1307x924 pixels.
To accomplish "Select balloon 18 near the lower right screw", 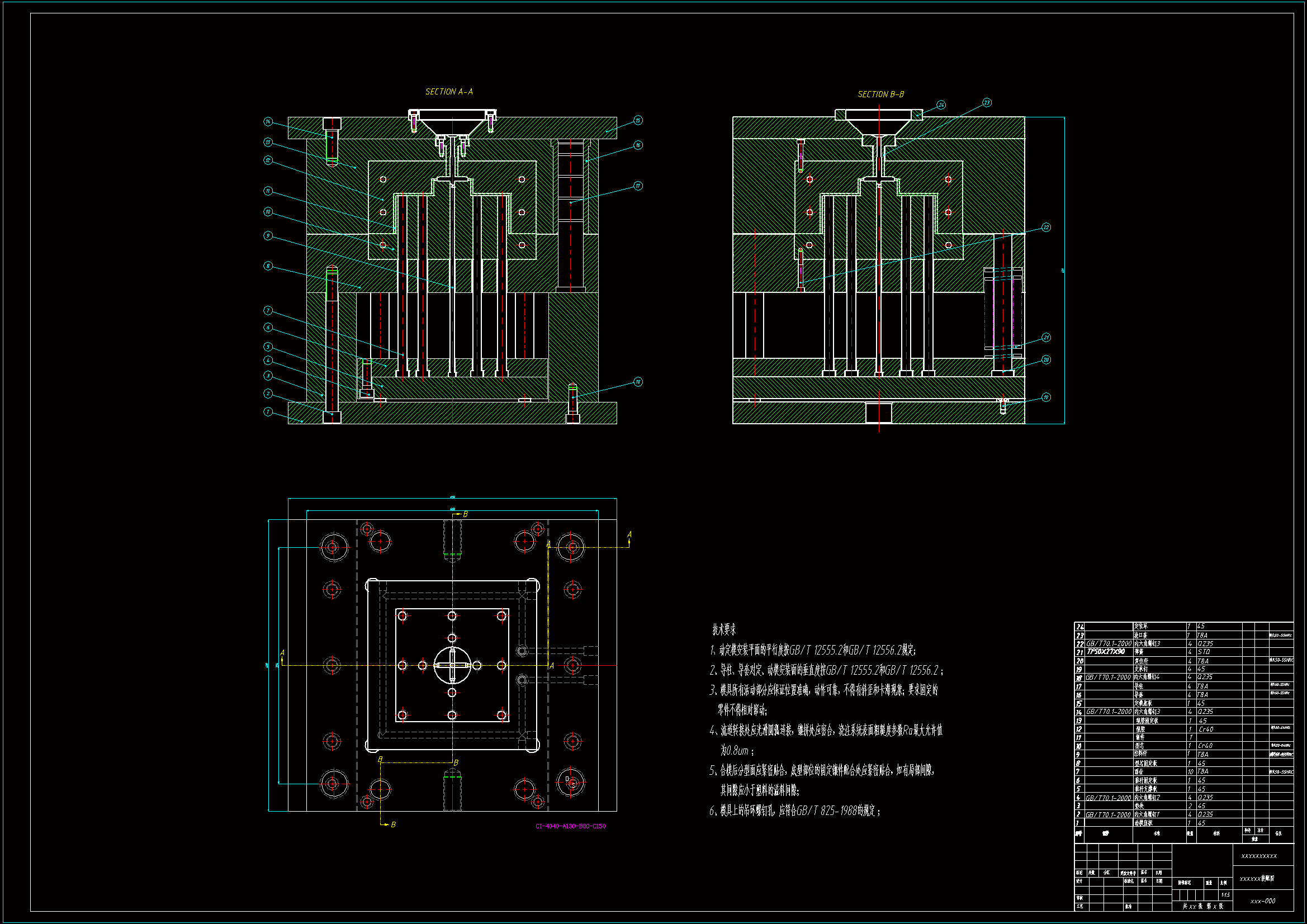I will (638, 382).
